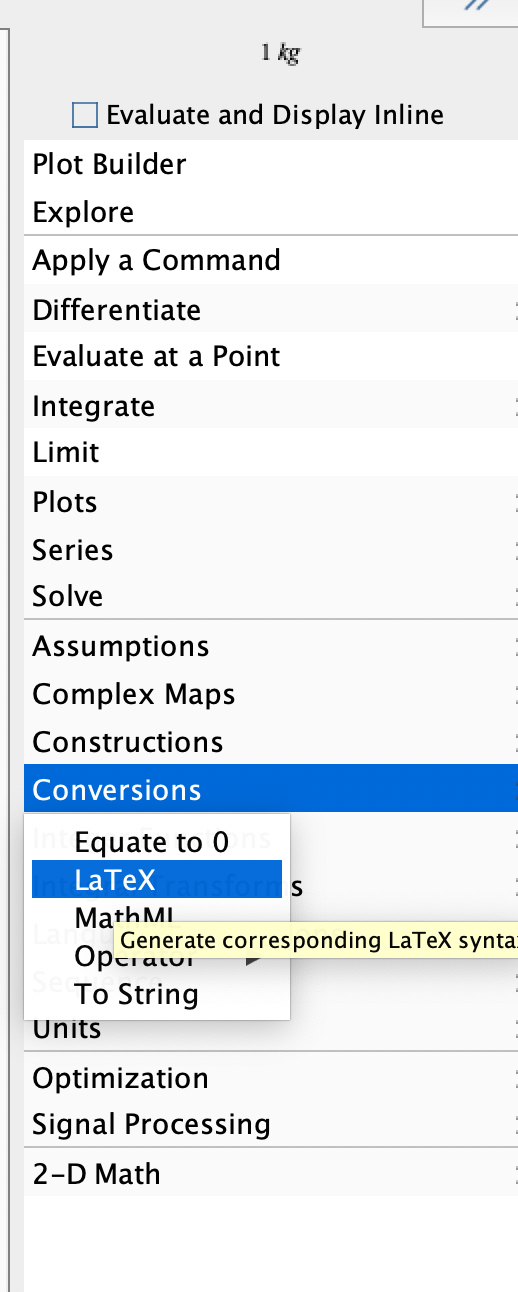This screenshot has height=1292, width=518.
Task: Open the Series submenu
Action: tap(271, 550)
